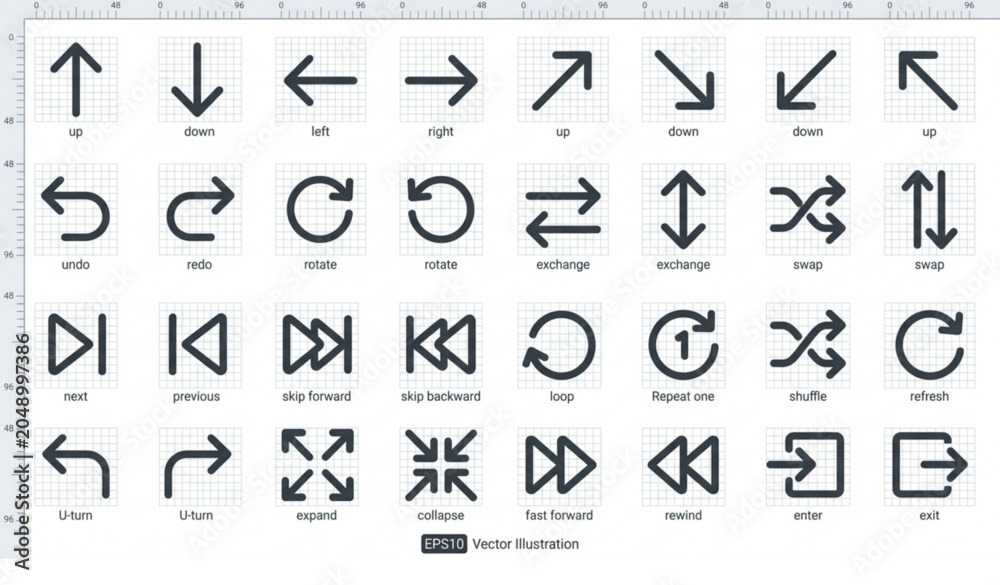This screenshot has width=1000, height=585.
Task: Click the crossing-arrows icon labeled shuffle
Action: [807, 344]
